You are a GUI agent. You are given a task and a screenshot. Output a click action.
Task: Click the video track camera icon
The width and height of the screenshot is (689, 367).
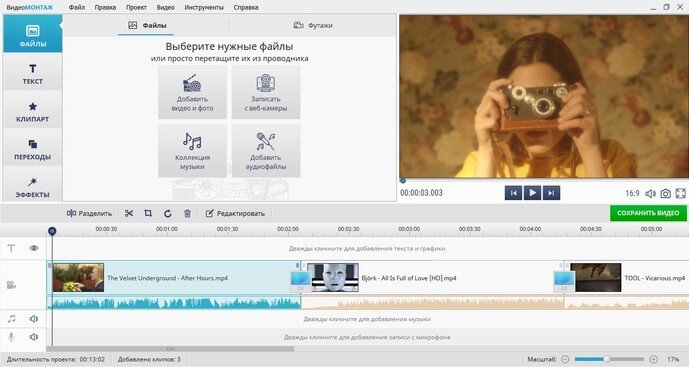point(11,285)
